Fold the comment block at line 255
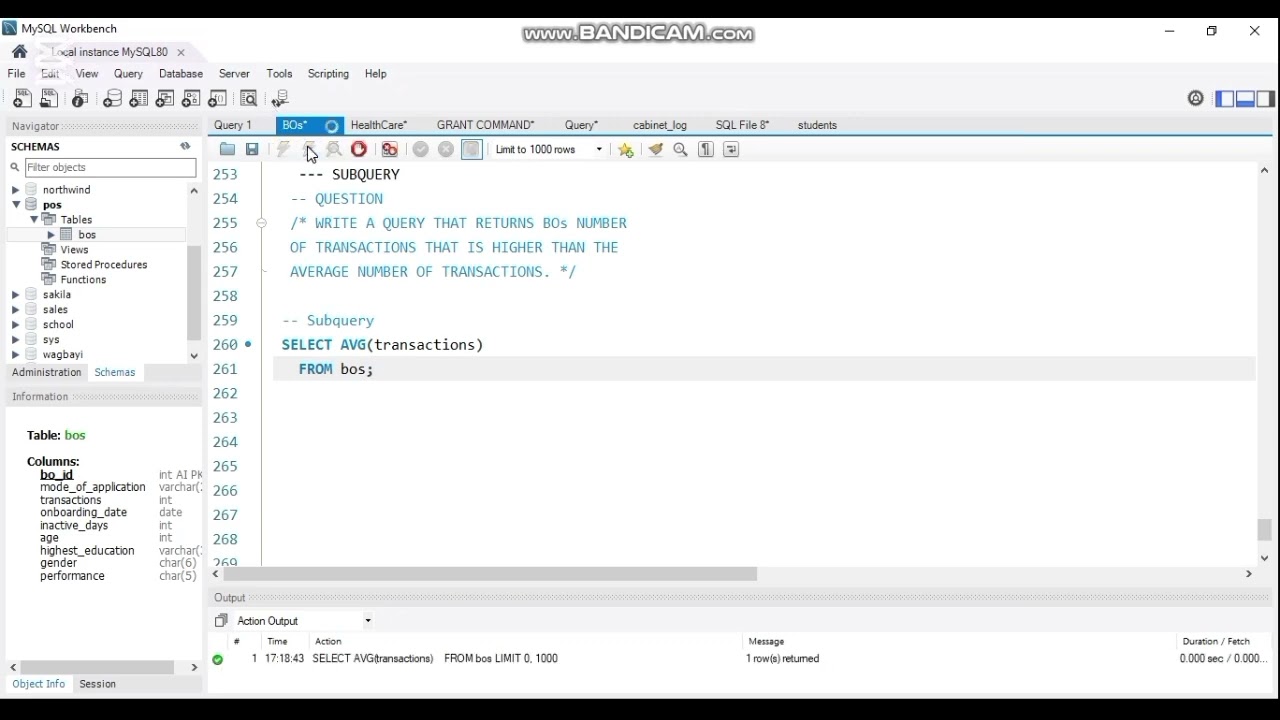 point(262,223)
